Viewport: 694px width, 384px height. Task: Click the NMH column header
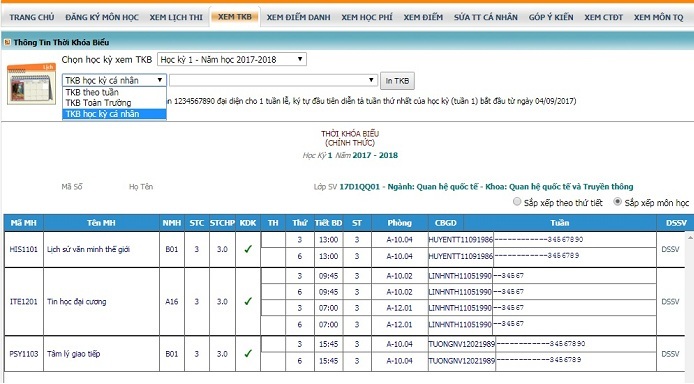(x=172, y=223)
